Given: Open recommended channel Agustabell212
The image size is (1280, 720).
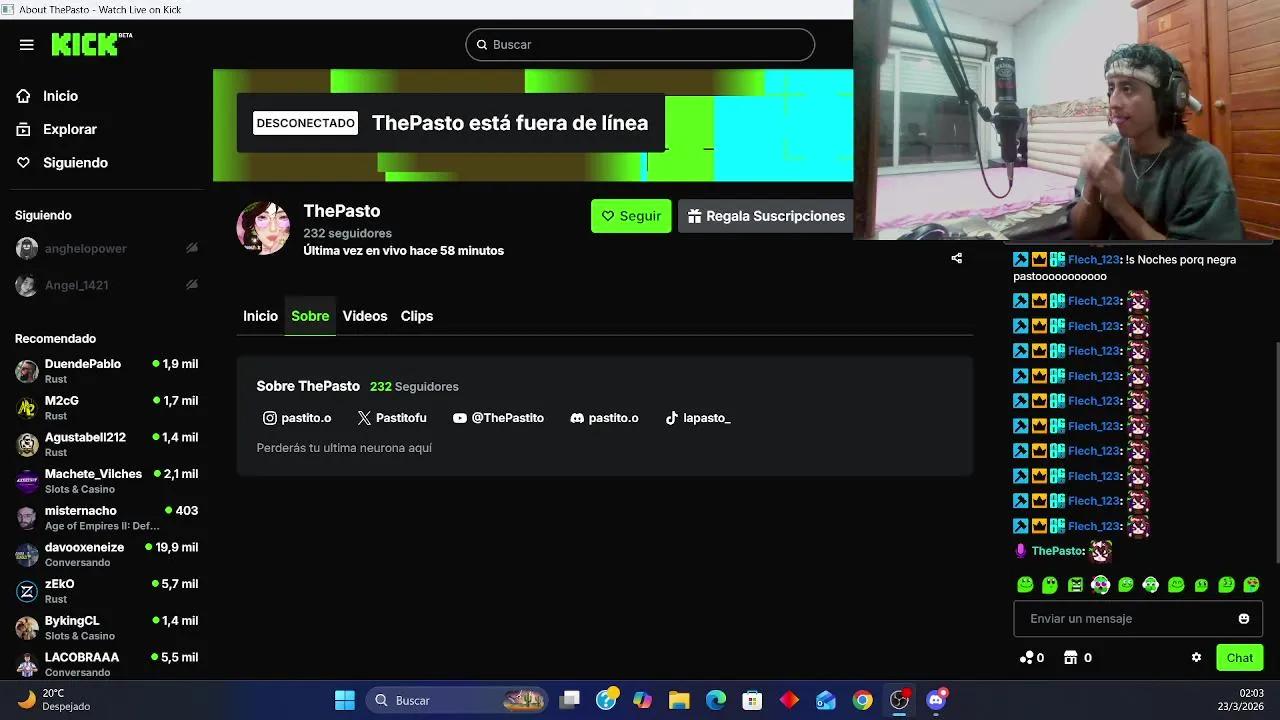Looking at the screenshot, I should (106, 444).
